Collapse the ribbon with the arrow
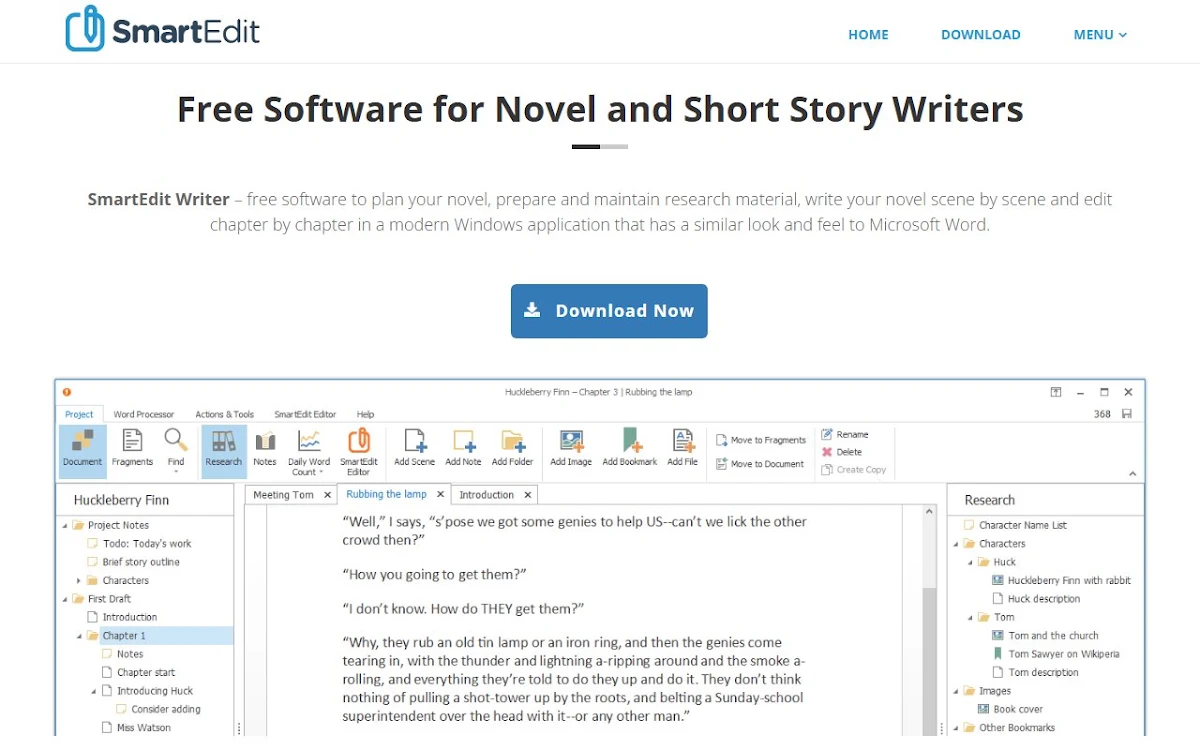This screenshot has width=1200, height=750. (x=1132, y=474)
